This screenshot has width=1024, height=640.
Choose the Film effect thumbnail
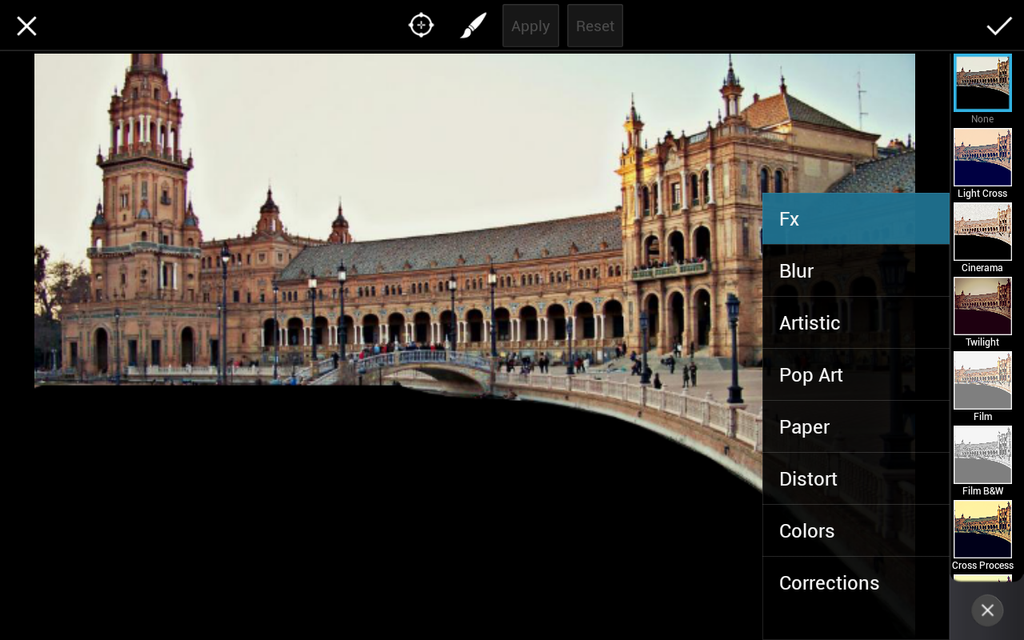click(x=982, y=381)
